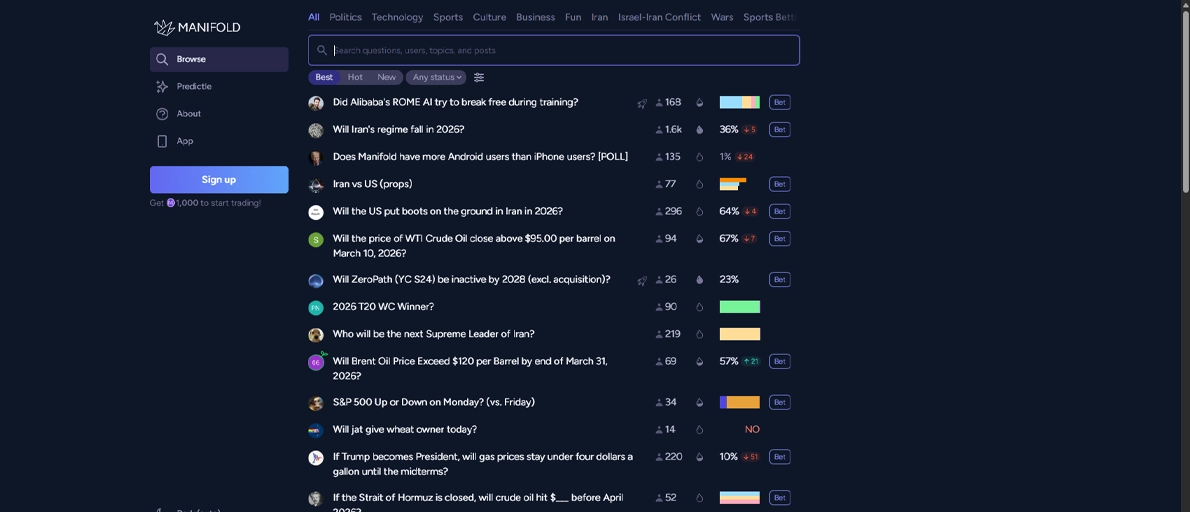Open question '2026 T20 WC Winner?'
The width and height of the screenshot is (1190, 512).
pyautogui.click(x=383, y=307)
